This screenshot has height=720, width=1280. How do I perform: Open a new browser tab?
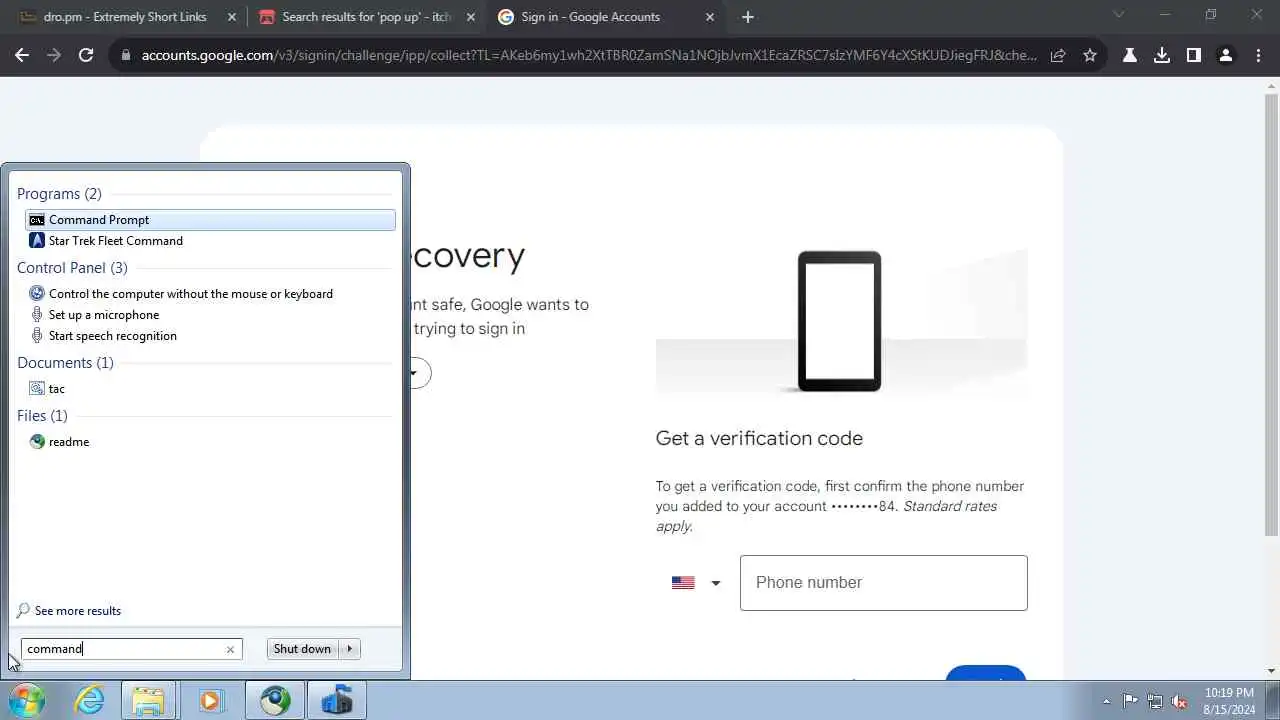point(748,17)
